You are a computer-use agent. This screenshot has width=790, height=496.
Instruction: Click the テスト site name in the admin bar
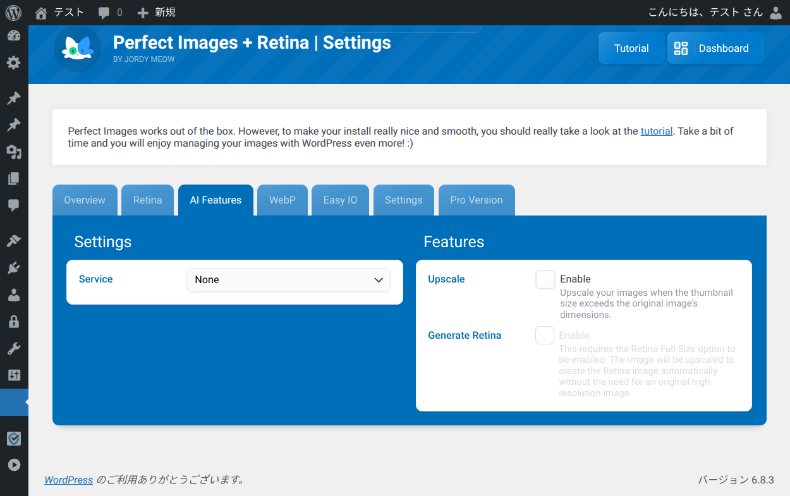click(69, 12)
